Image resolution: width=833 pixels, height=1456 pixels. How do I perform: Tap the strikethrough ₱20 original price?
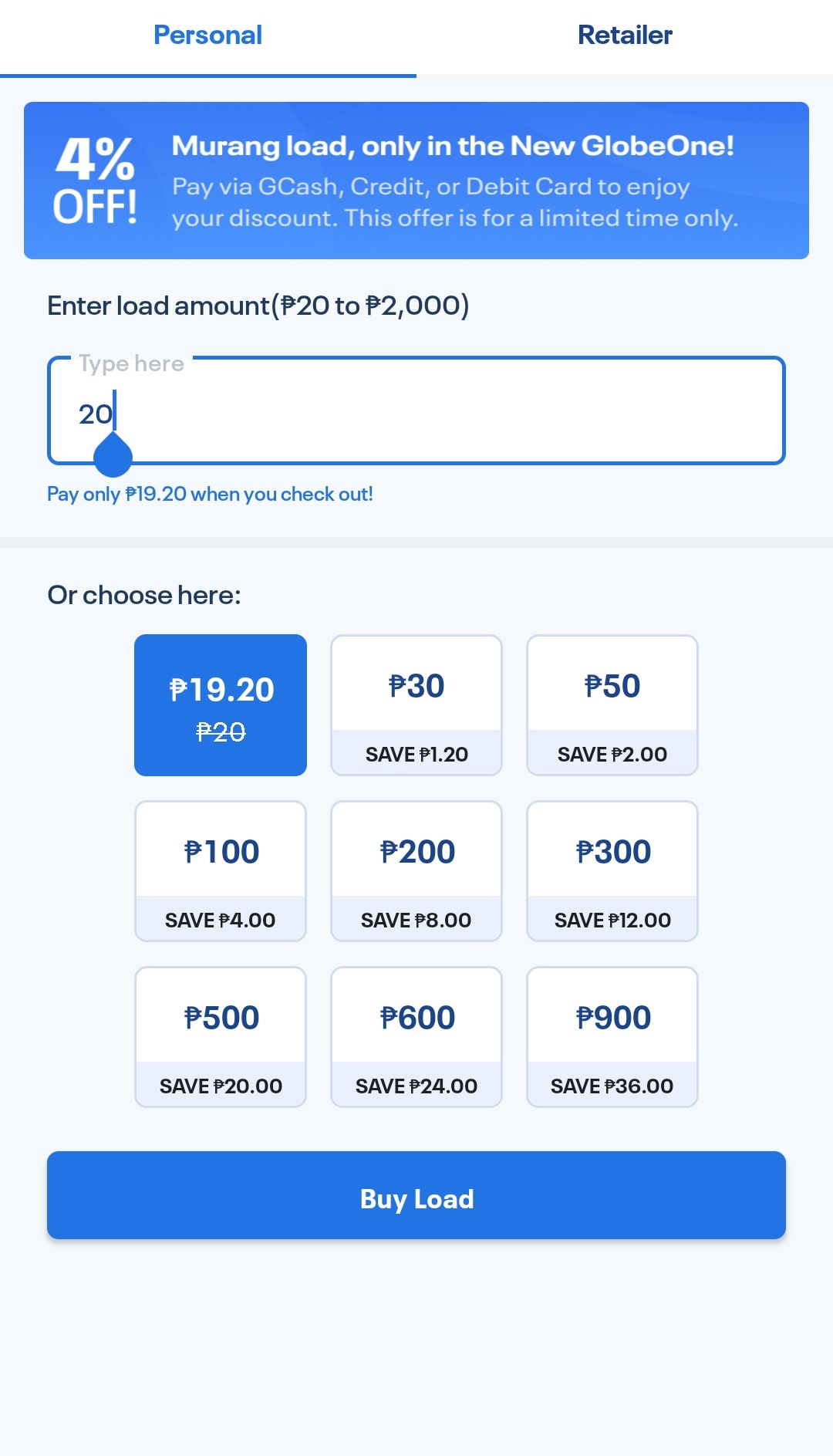point(221,731)
